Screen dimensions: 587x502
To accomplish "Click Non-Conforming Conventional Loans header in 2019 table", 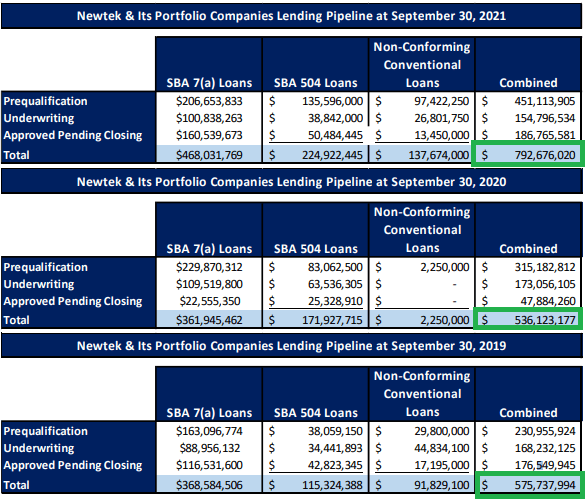I will tap(422, 394).
